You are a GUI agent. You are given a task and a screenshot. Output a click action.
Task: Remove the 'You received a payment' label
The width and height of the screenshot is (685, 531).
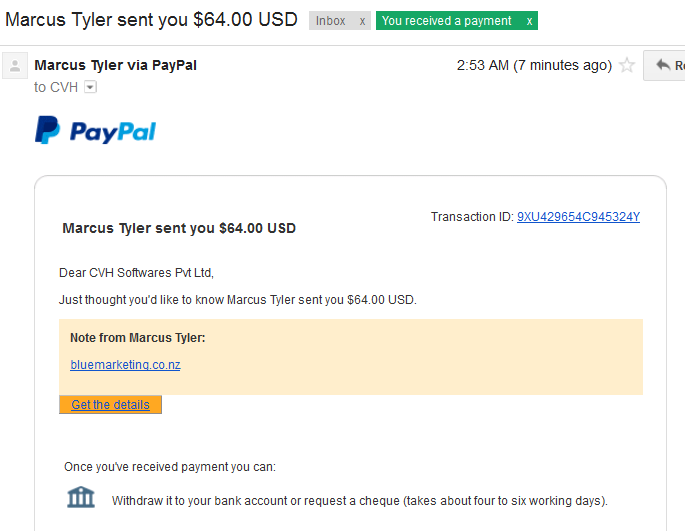point(529,21)
